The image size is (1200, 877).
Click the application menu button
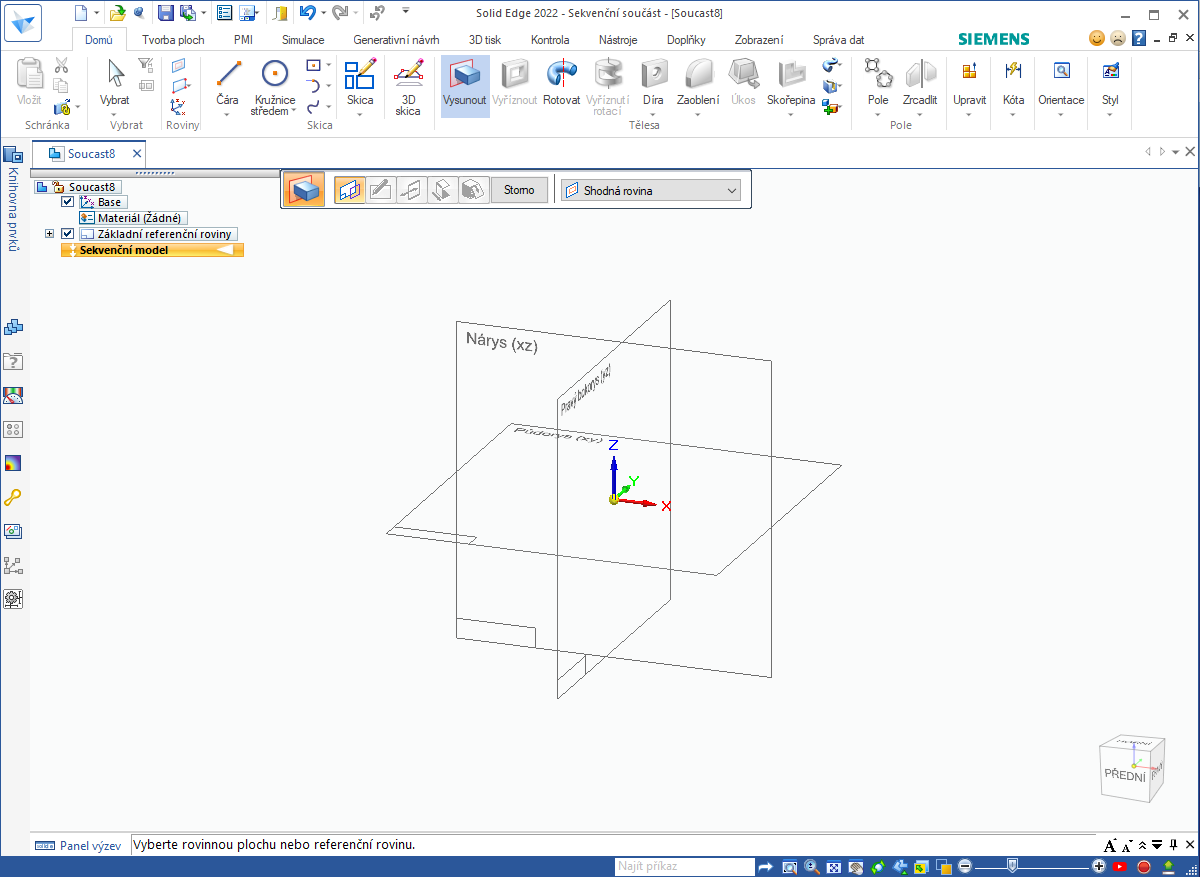click(x=24, y=22)
